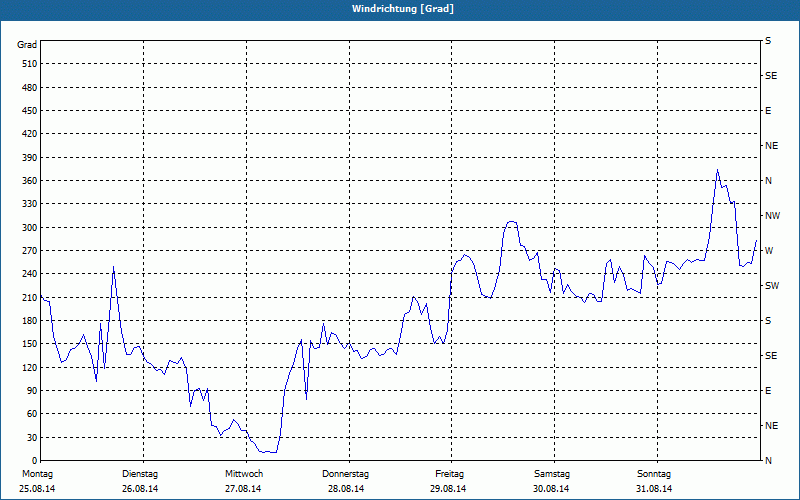The height and width of the screenshot is (500, 800).
Task: Click the 'W' compass label
Action: (x=769, y=251)
